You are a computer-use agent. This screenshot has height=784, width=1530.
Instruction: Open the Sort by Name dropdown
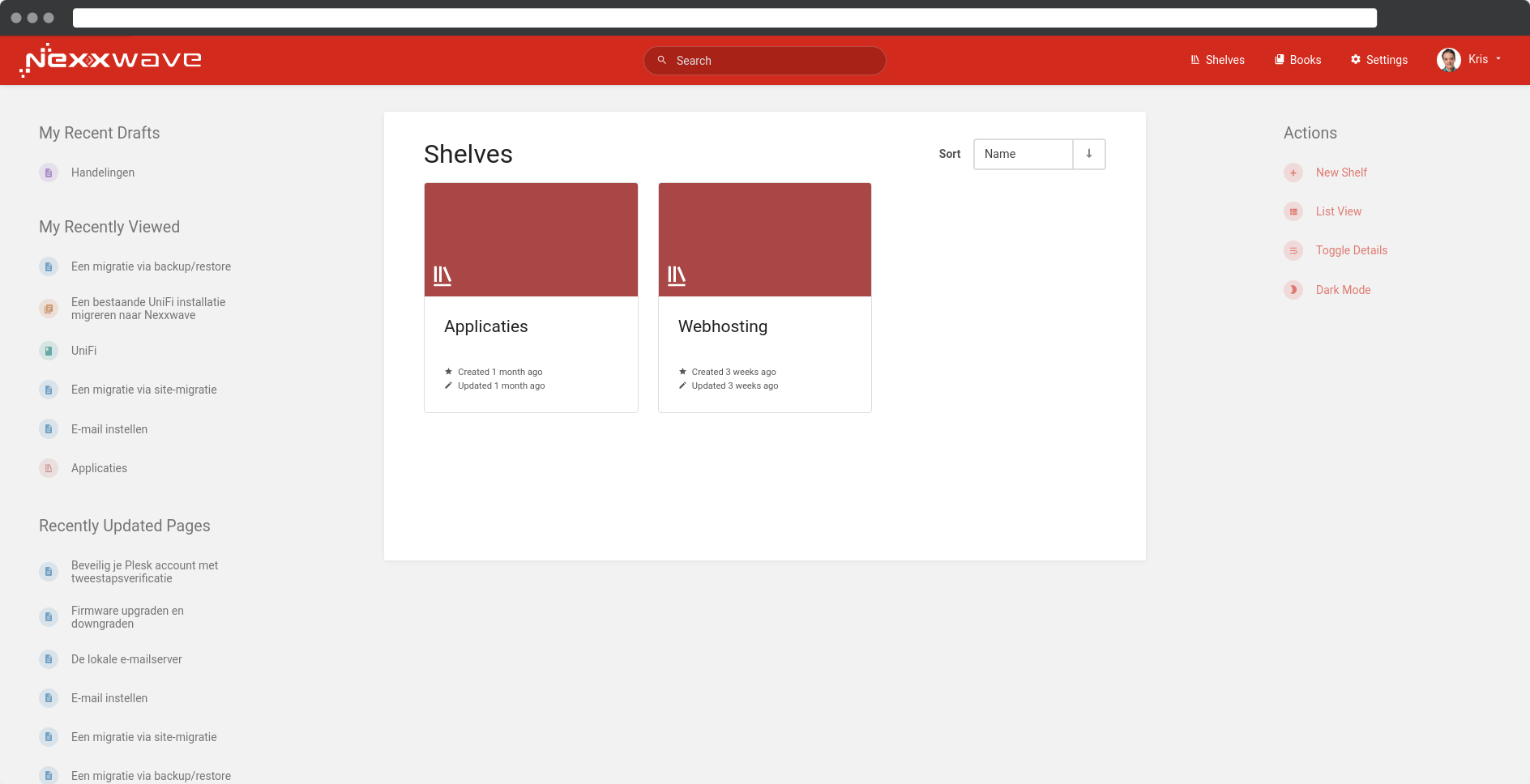point(1023,154)
